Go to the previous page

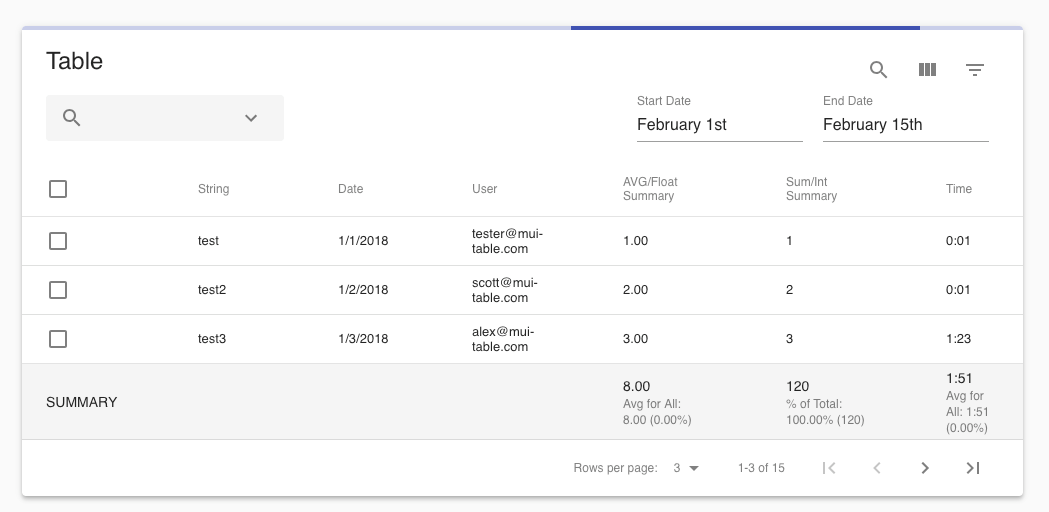pyautogui.click(x=877, y=468)
